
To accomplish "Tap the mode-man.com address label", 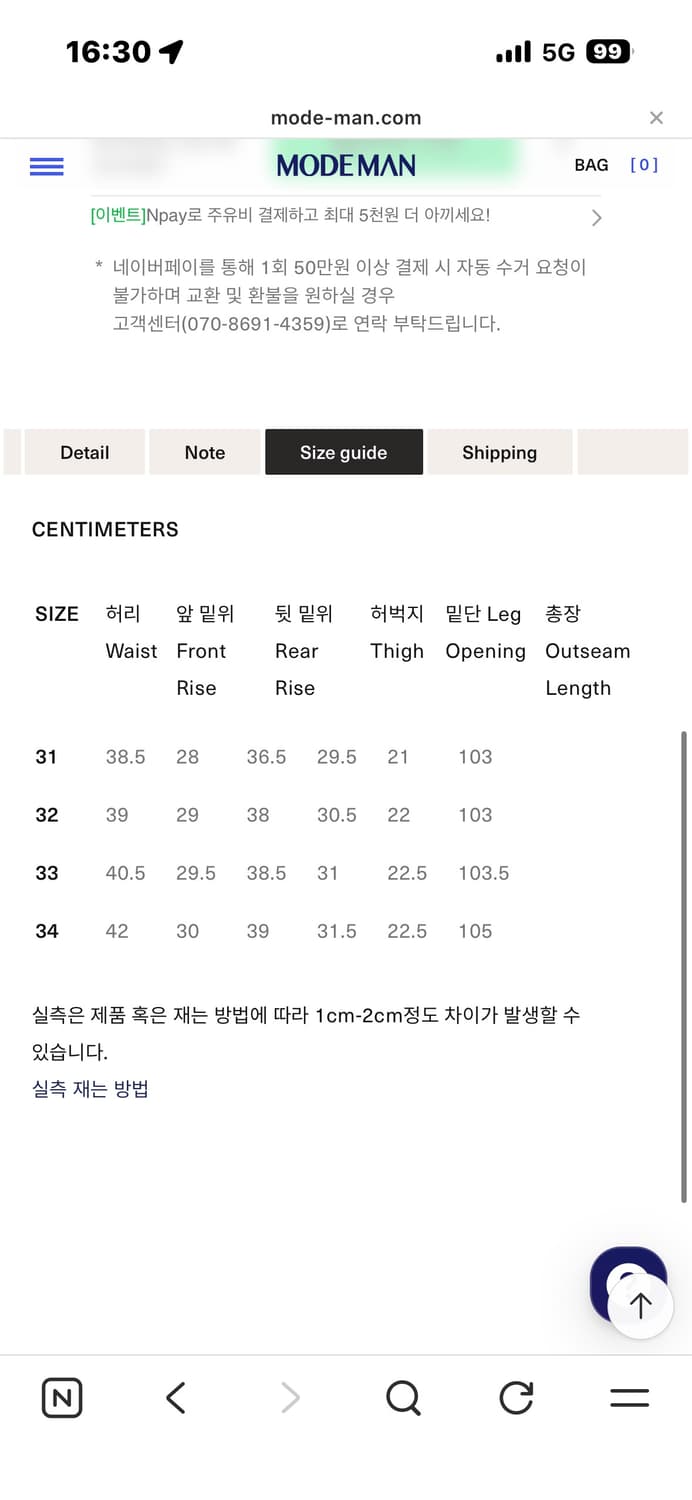I will pos(346,117).
